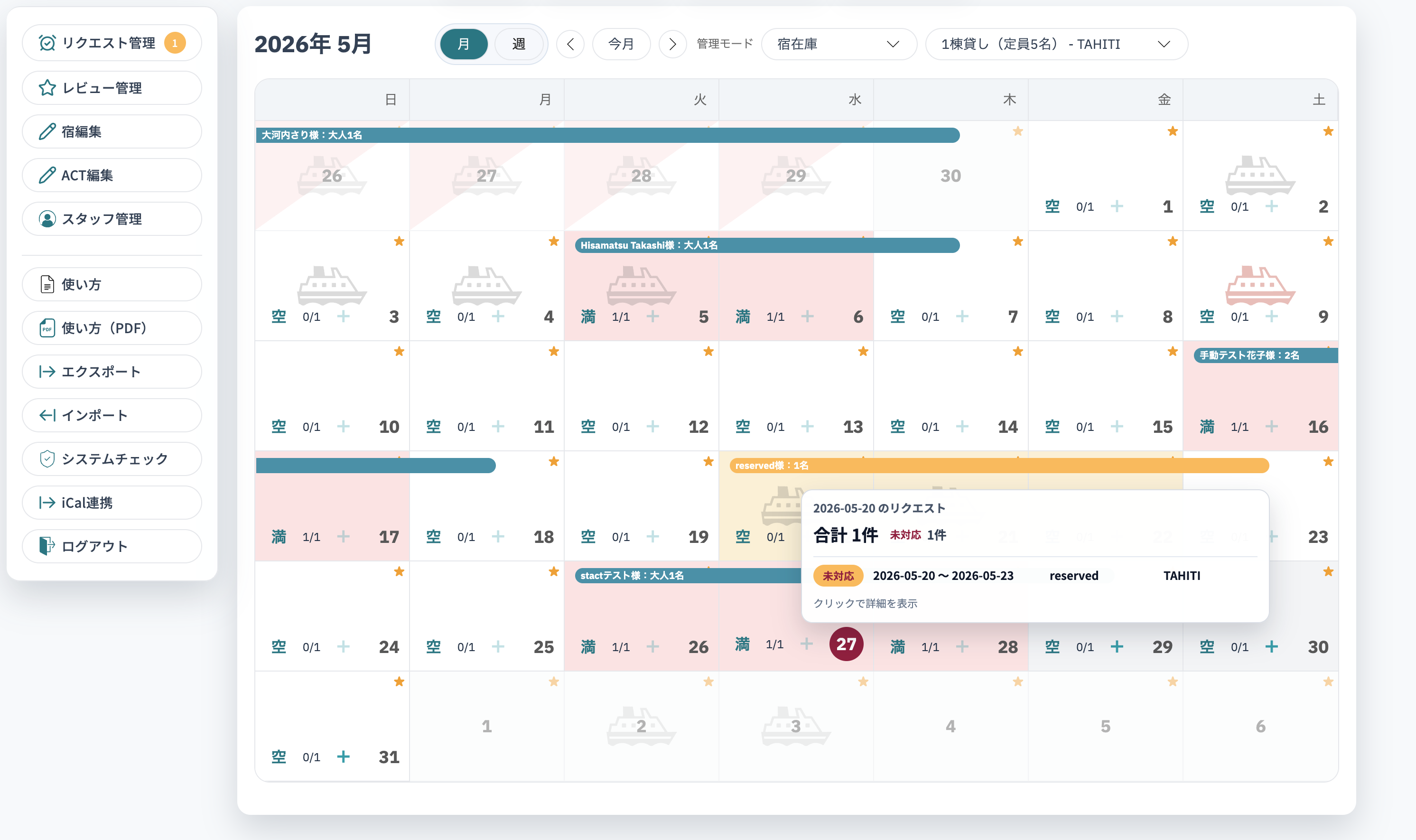Viewport: 1416px width, 840px height.
Task: Open エクスポート in sidebar
Action: pyautogui.click(x=112, y=371)
